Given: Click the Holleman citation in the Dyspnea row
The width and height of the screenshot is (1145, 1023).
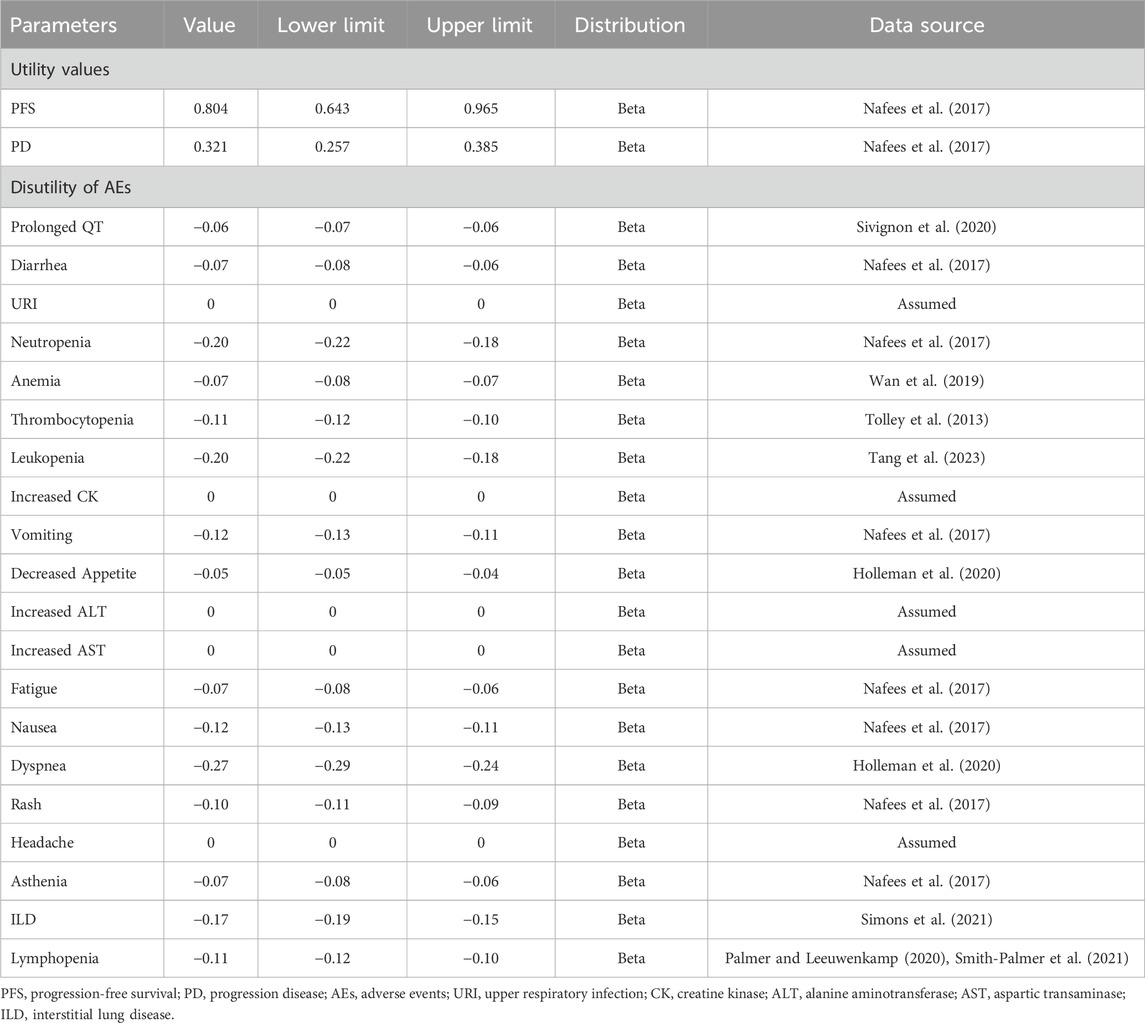Looking at the screenshot, I should click(x=925, y=766).
